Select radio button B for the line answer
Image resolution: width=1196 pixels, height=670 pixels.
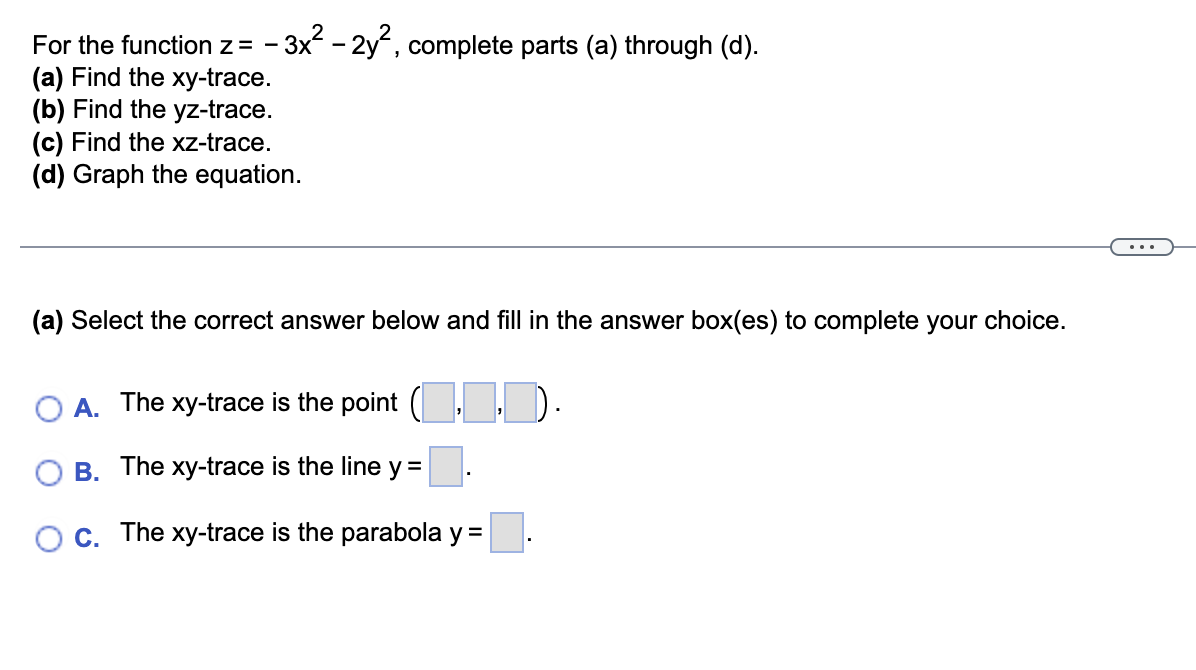click(47, 473)
